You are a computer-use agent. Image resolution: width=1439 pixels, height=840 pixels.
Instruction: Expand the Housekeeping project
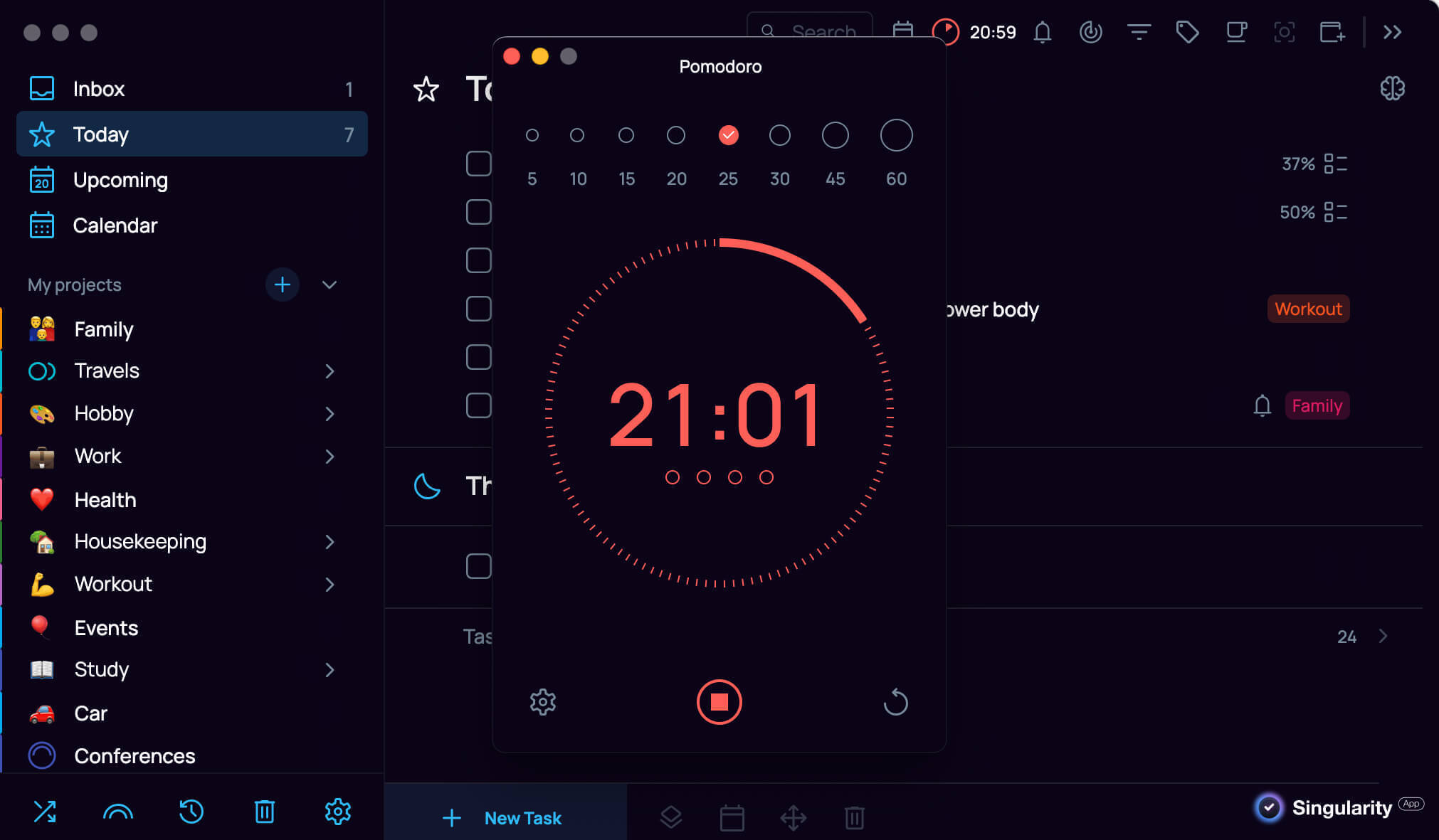tap(330, 542)
